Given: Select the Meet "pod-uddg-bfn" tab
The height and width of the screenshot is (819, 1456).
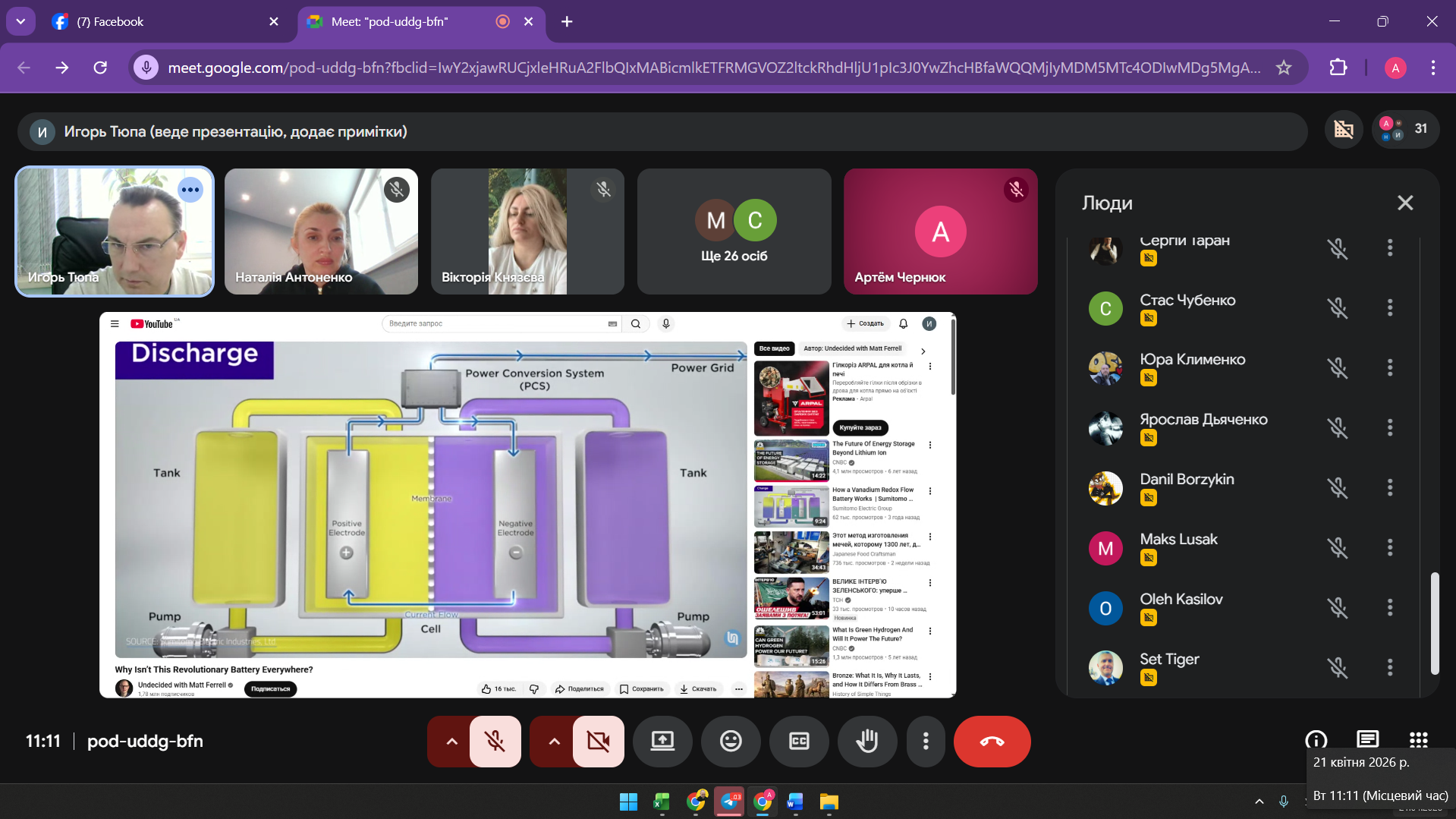Looking at the screenshot, I should point(421,21).
